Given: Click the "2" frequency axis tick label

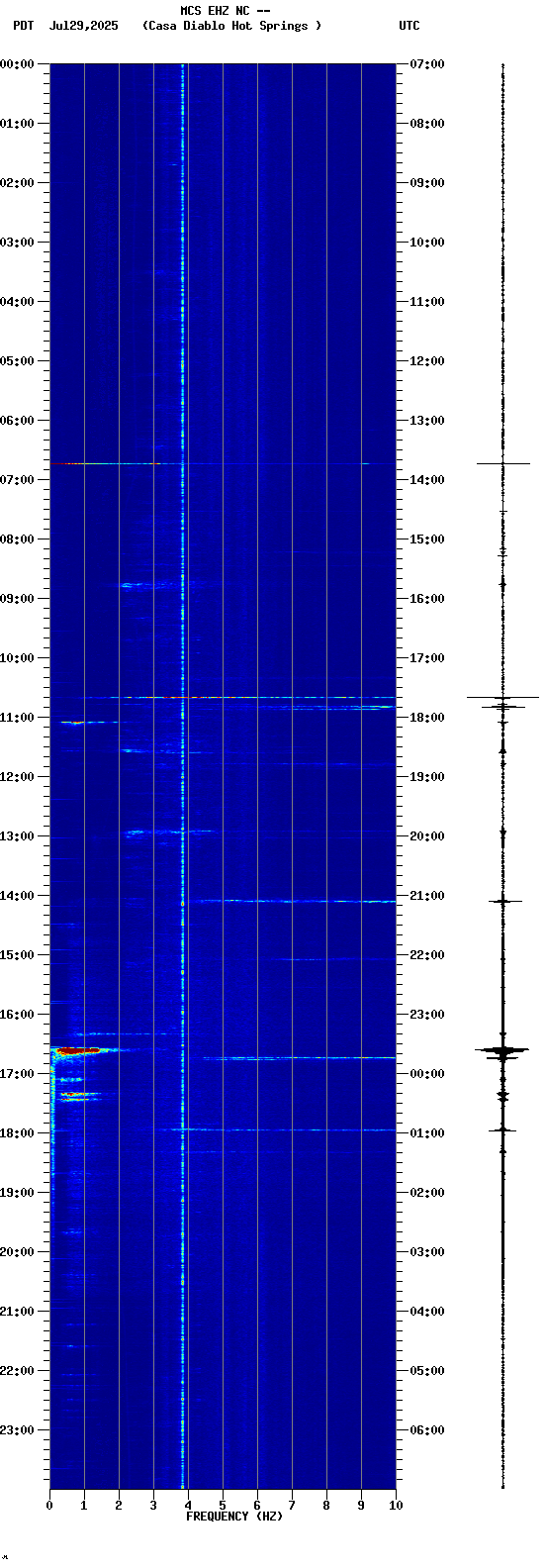Looking at the screenshot, I should tap(119, 1506).
